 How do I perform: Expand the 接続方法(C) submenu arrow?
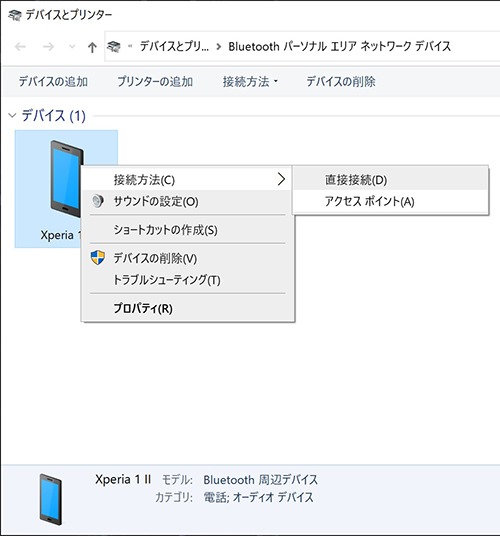tap(281, 179)
